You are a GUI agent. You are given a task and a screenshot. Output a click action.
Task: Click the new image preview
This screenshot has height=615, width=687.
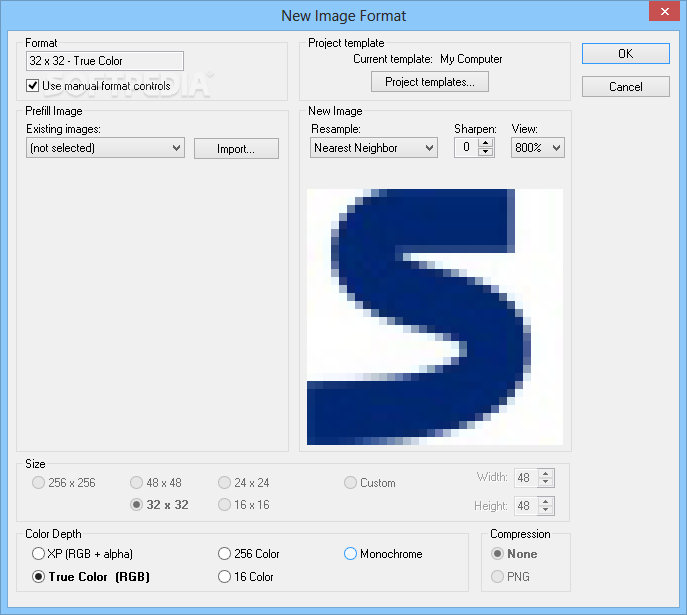[435, 317]
